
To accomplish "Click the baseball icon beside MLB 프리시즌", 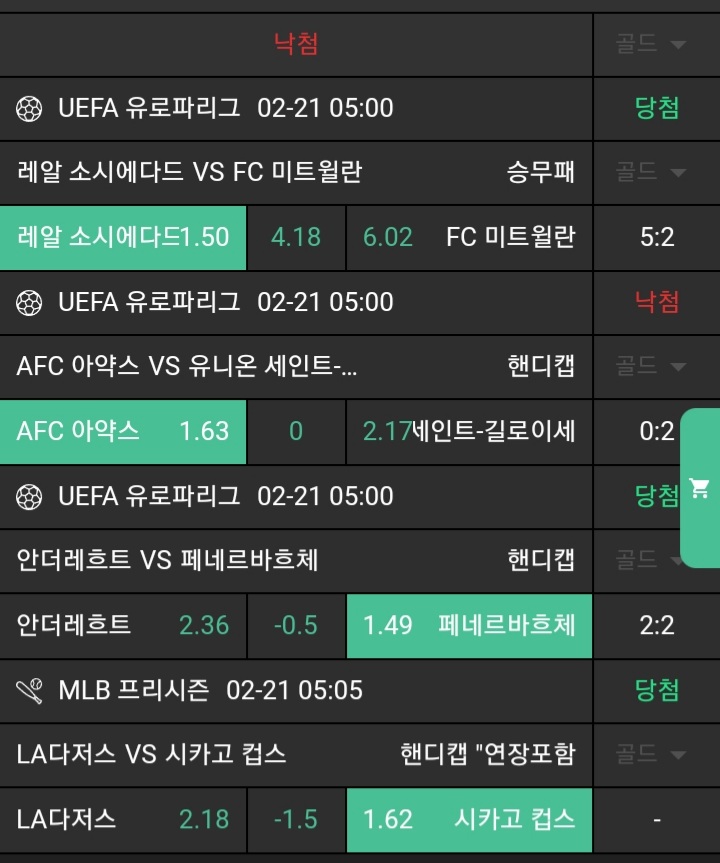I will point(29,690).
